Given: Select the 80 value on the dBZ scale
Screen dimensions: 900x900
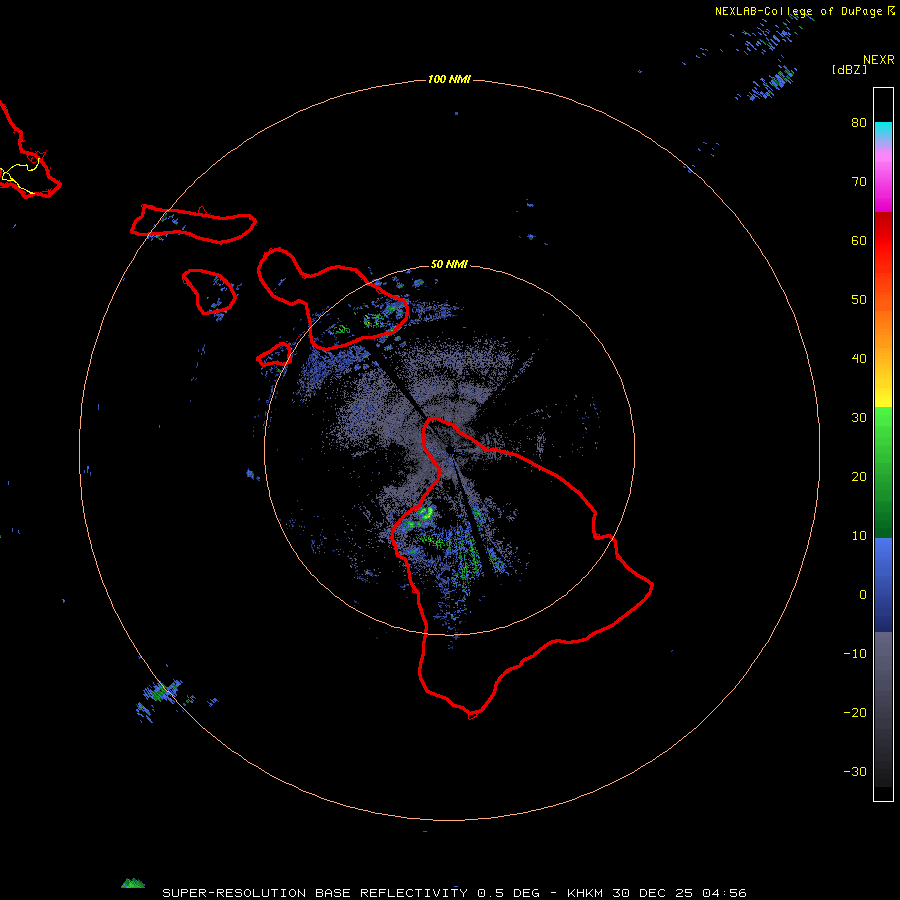Looking at the screenshot, I should coord(859,123).
